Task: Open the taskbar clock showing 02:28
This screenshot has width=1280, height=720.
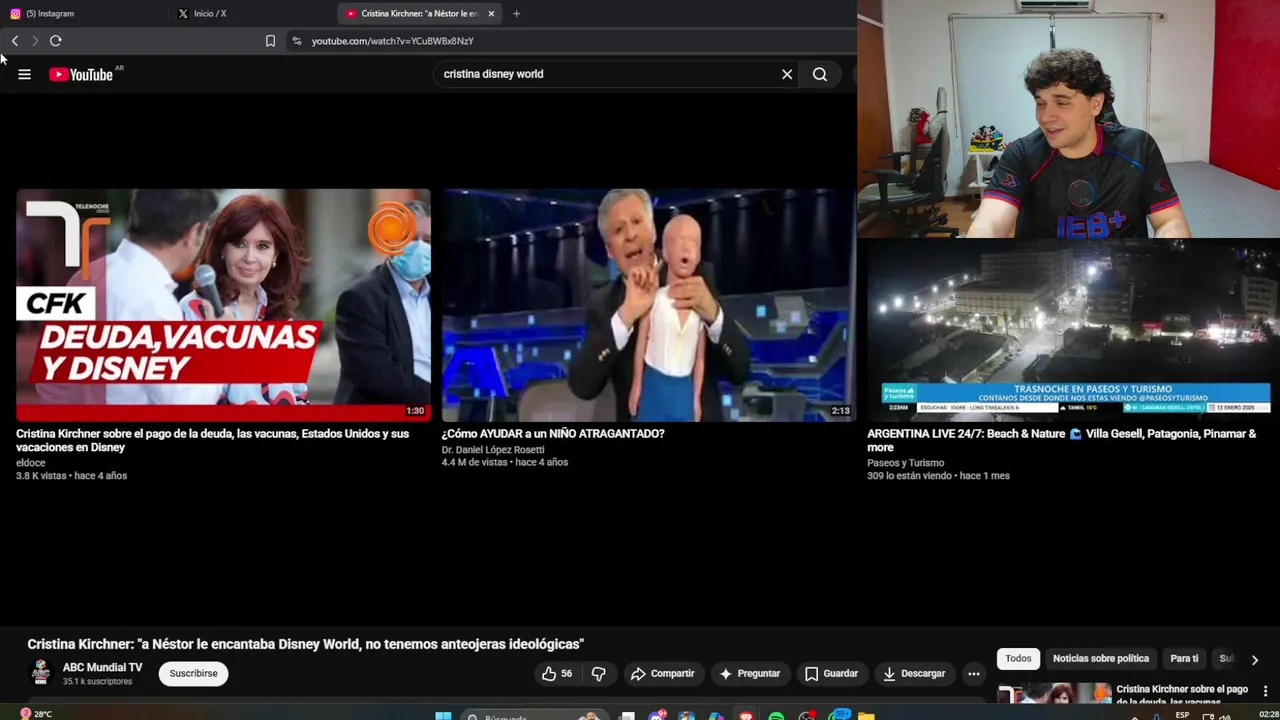Action: click(1269, 715)
